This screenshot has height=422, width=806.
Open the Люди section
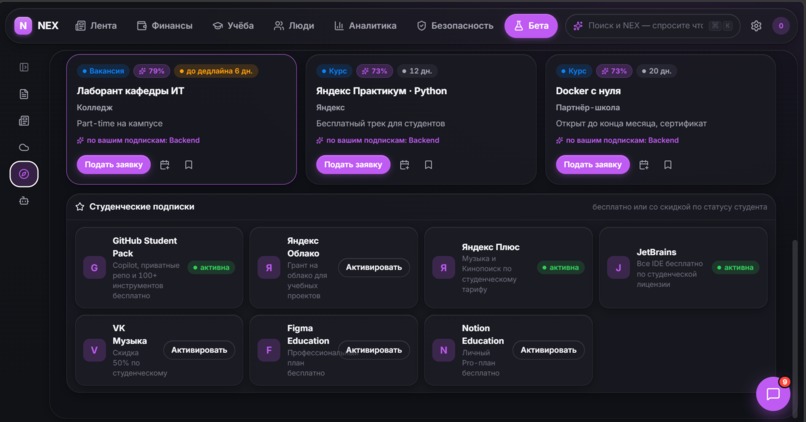pos(294,25)
